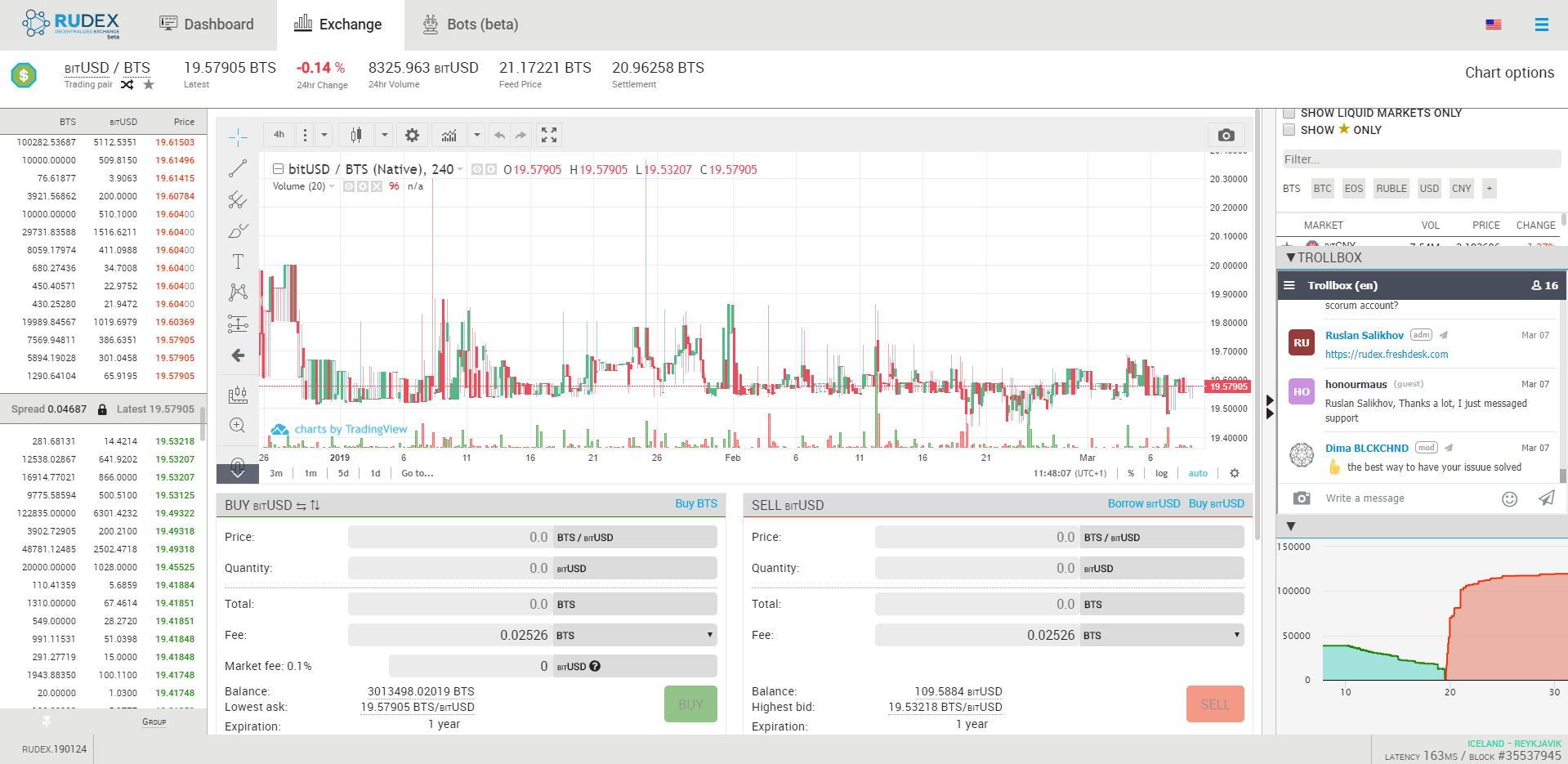Enable Show starred only checkbox
This screenshot has width=1568, height=764.
pos(1289,130)
